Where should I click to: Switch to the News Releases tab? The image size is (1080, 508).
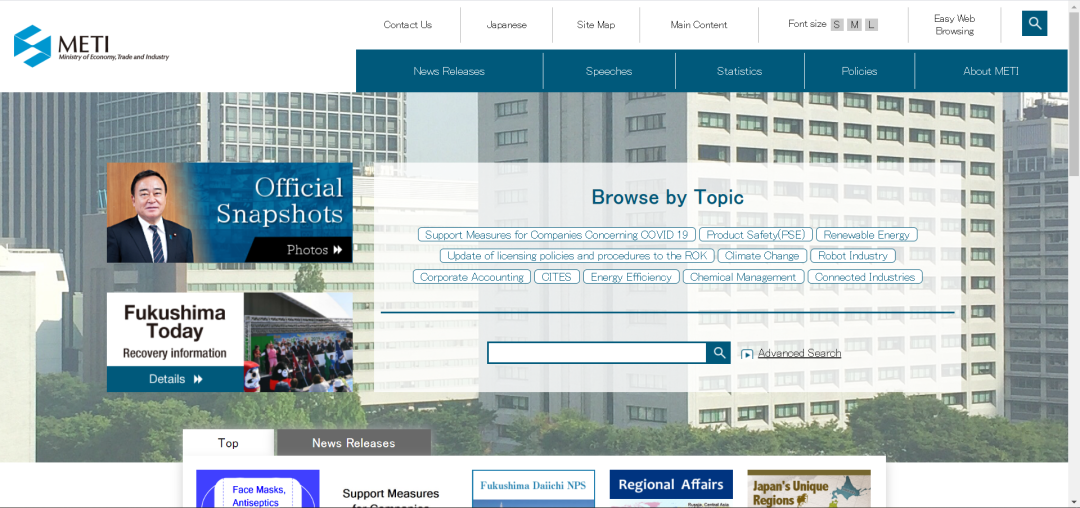tap(353, 443)
